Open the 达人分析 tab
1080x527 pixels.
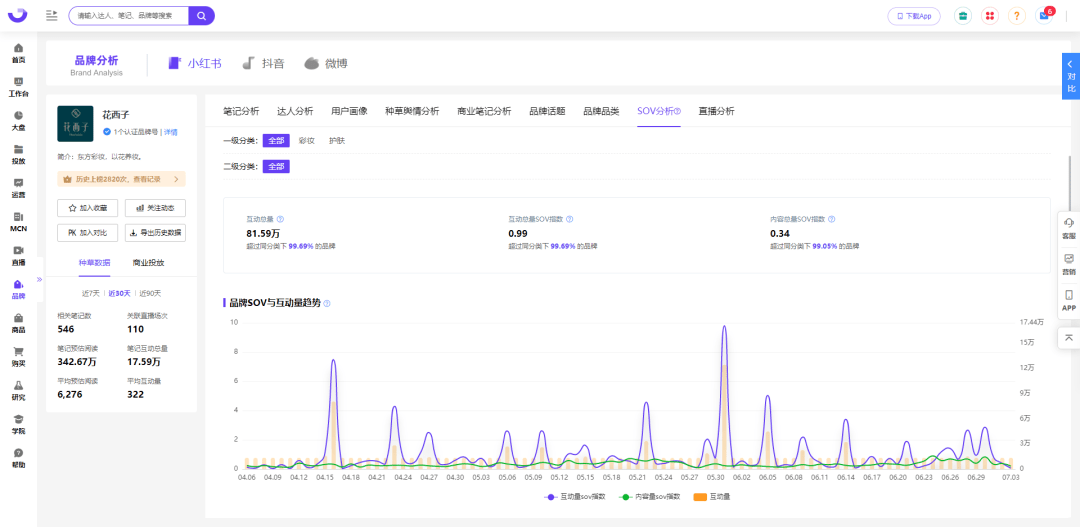(295, 111)
